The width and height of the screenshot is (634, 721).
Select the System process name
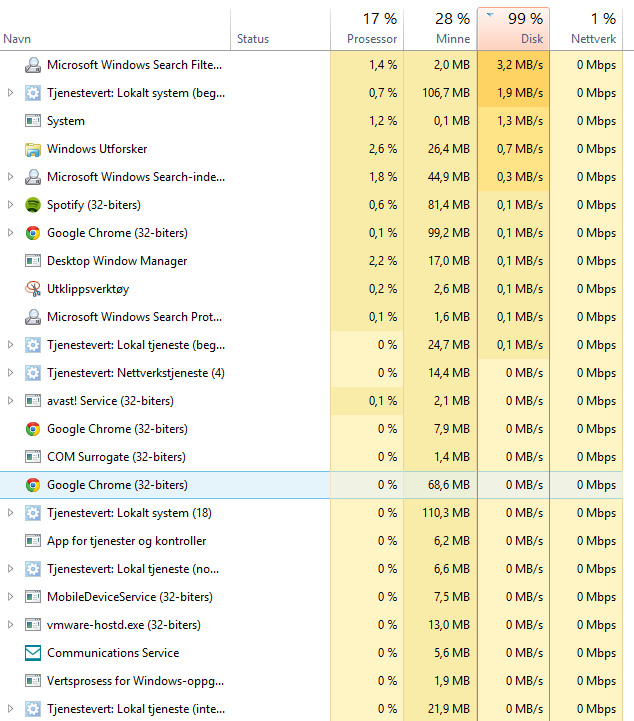pos(66,121)
